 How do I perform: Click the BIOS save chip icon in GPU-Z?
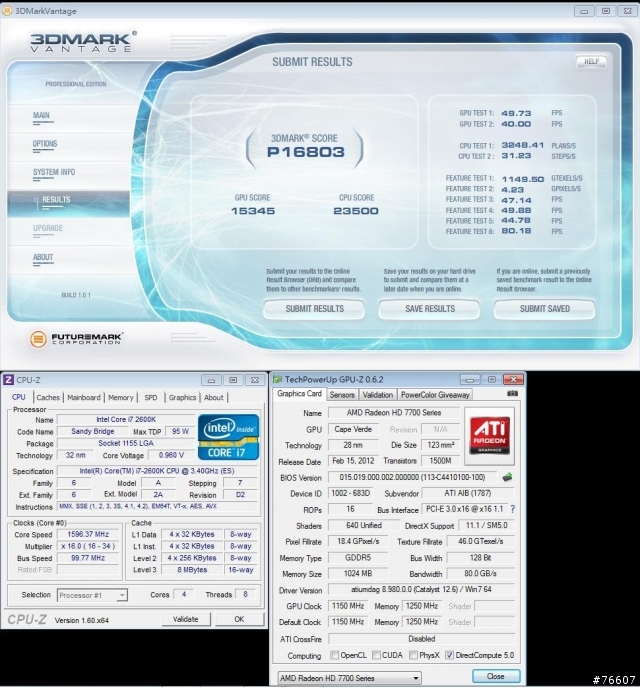pos(507,477)
